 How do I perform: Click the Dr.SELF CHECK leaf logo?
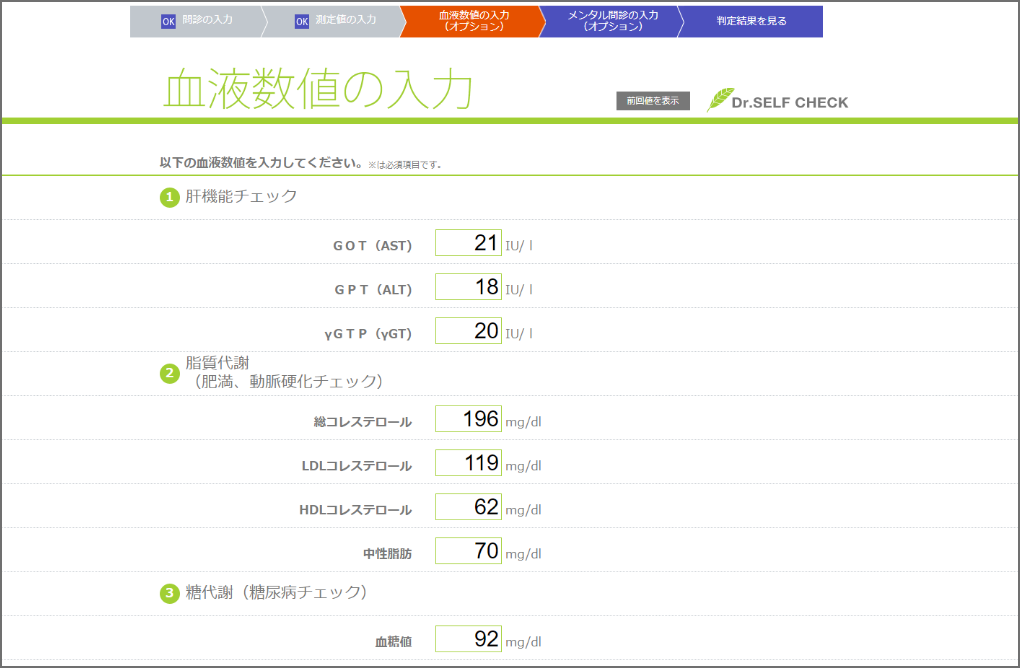coord(777,100)
